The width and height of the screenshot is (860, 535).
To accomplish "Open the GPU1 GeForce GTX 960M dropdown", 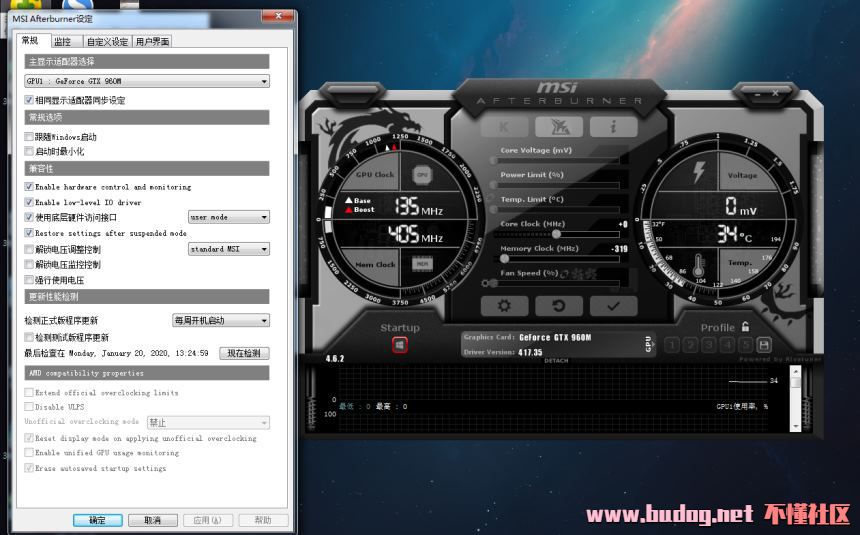I will (147, 81).
